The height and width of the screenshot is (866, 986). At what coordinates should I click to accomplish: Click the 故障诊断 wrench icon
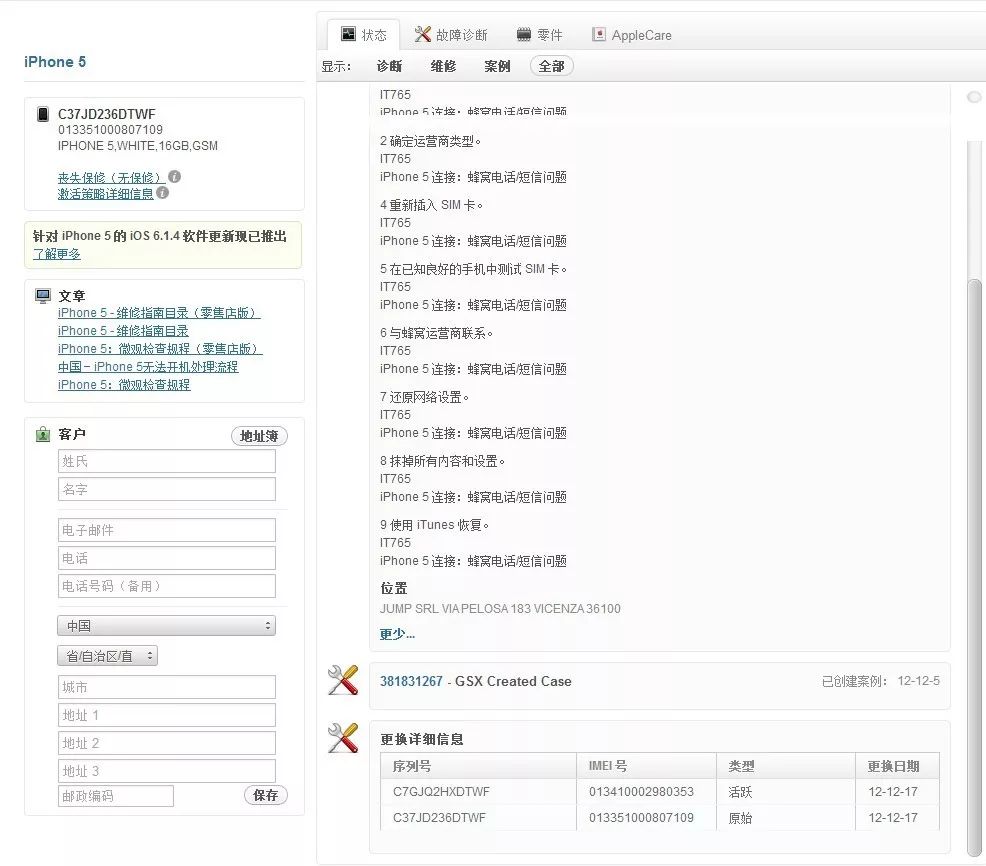(423, 34)
